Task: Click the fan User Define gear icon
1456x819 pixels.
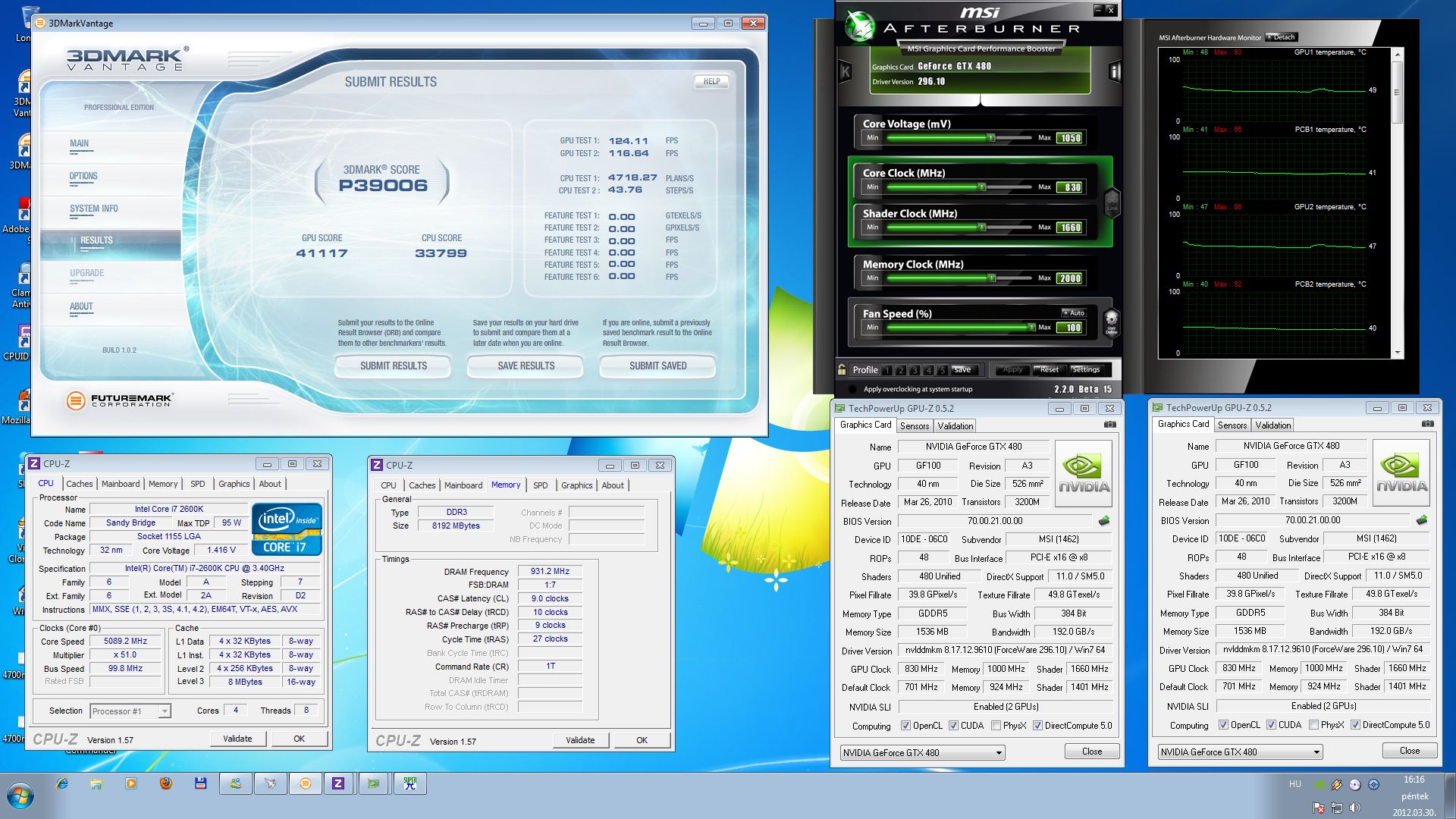Action: pos(1111,321)
